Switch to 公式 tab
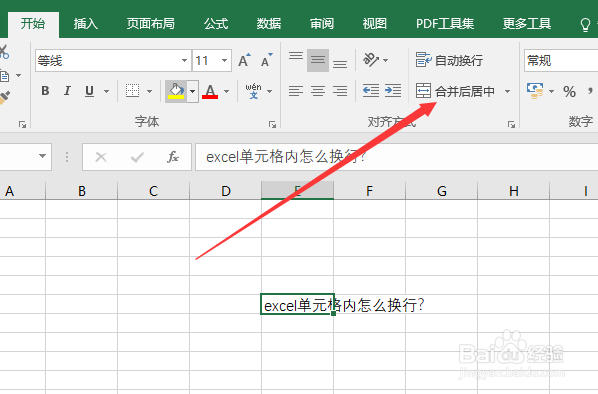The height and width of the screenshot is (394, 598). [x=216, y=24]
